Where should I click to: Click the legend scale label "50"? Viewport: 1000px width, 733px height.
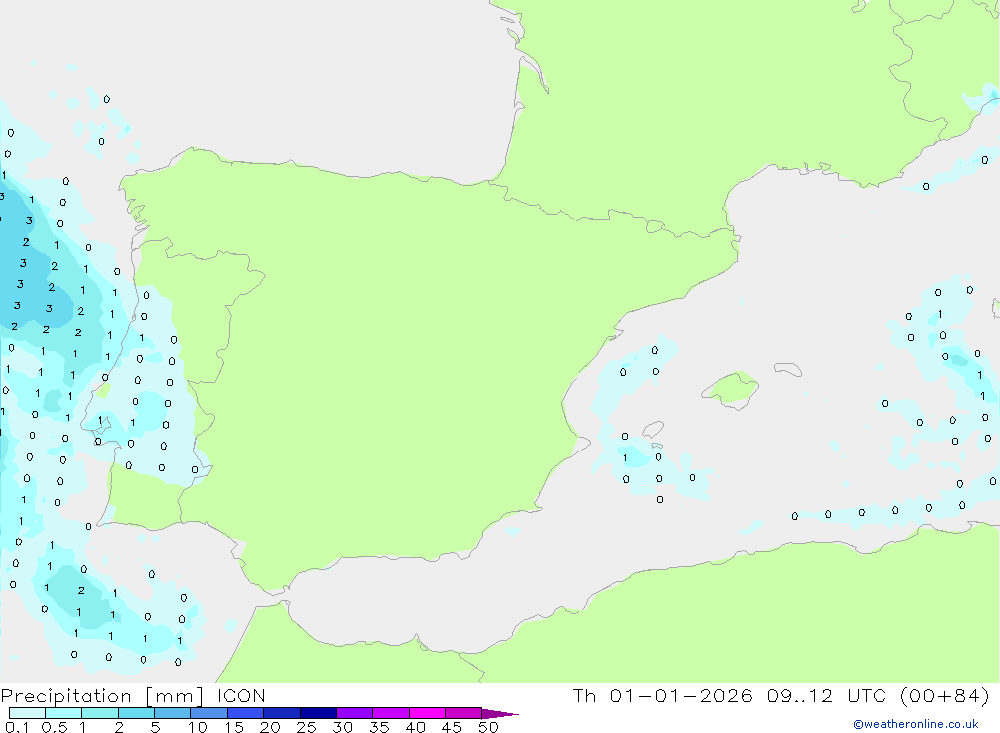pyautogui.click(x=489, y=727)
